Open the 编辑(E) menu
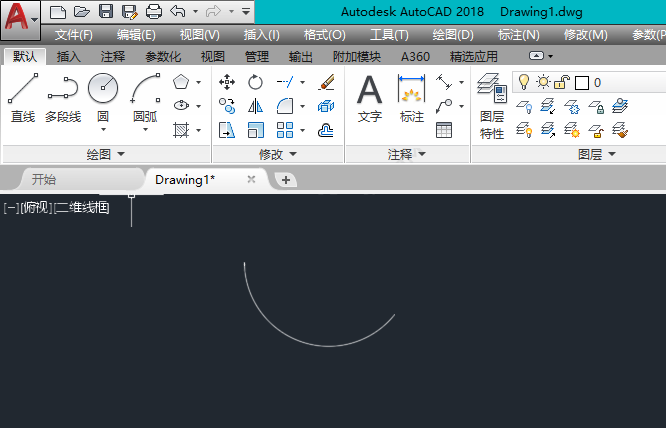Viewport: 666px width, 428px height. tap(136, 35)
